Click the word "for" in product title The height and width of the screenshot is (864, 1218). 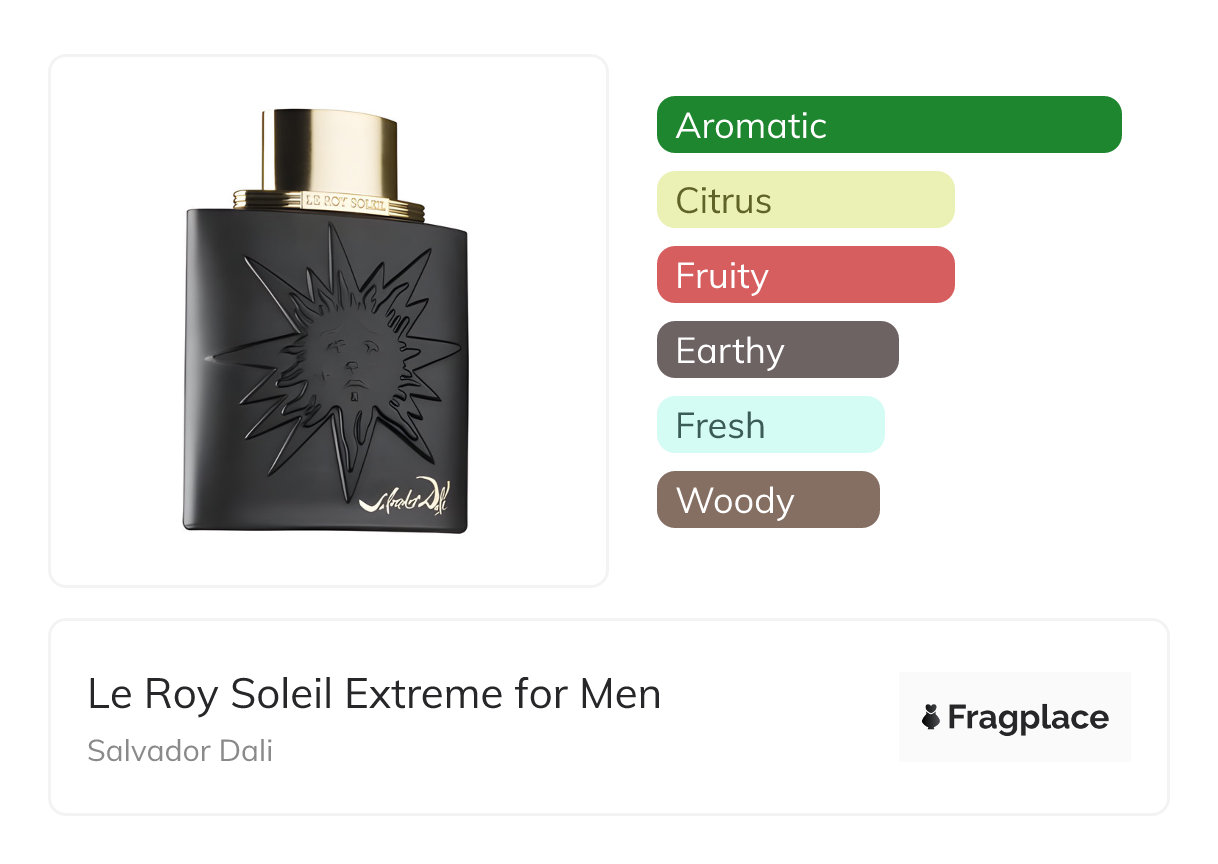(542, 693)
